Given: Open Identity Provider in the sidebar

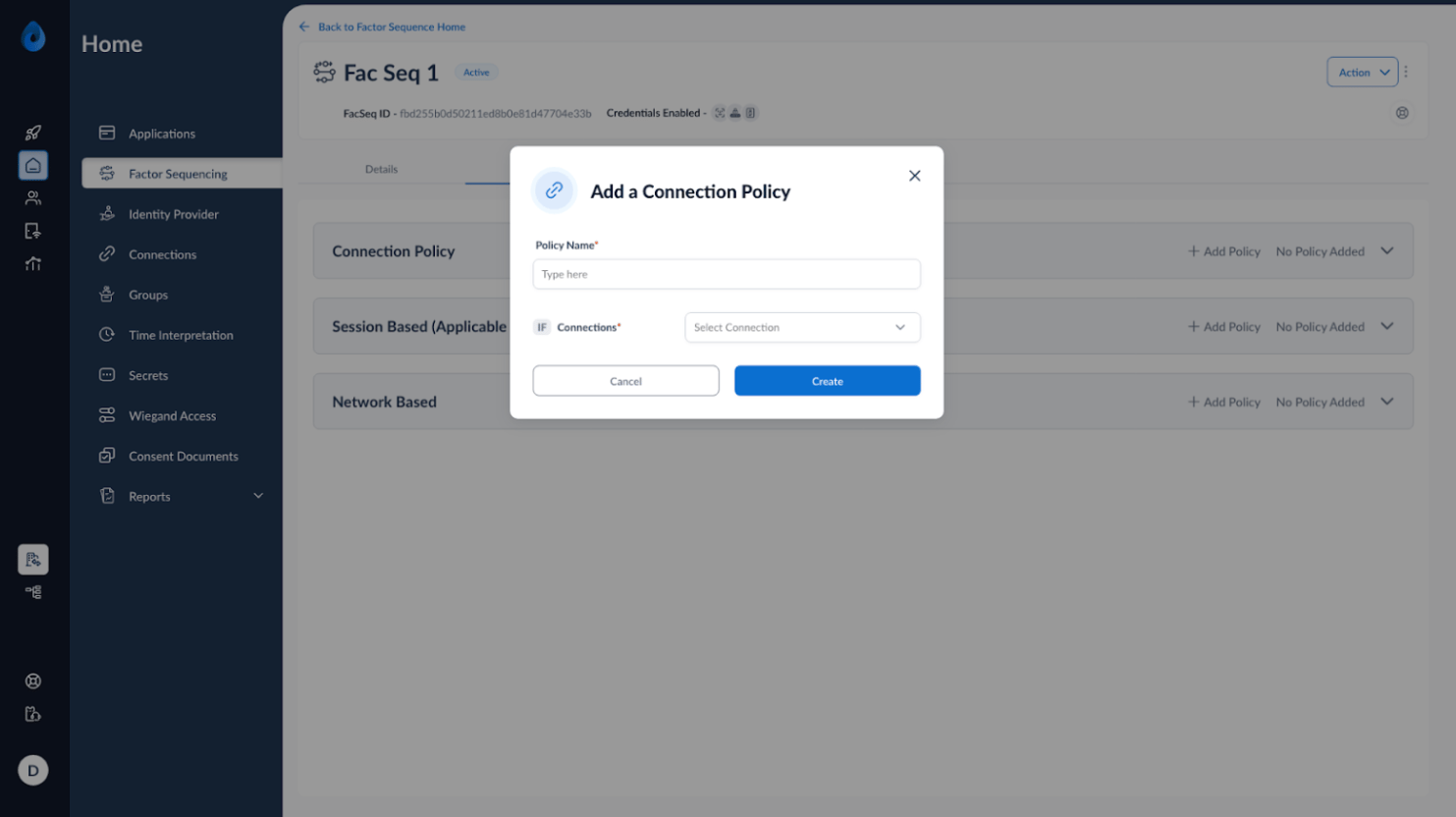Looking at the screenshot, I should coord(182,214).
